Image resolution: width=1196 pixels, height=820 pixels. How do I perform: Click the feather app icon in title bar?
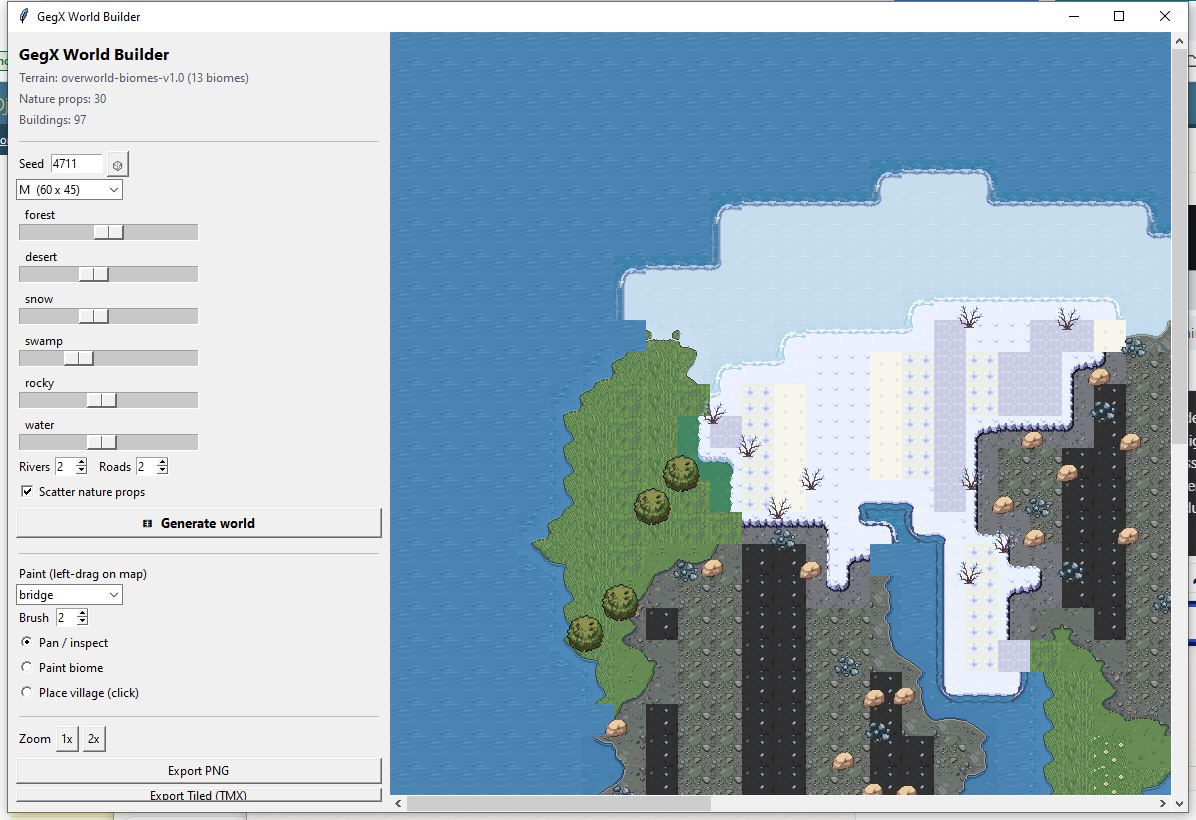click(24, 16)
